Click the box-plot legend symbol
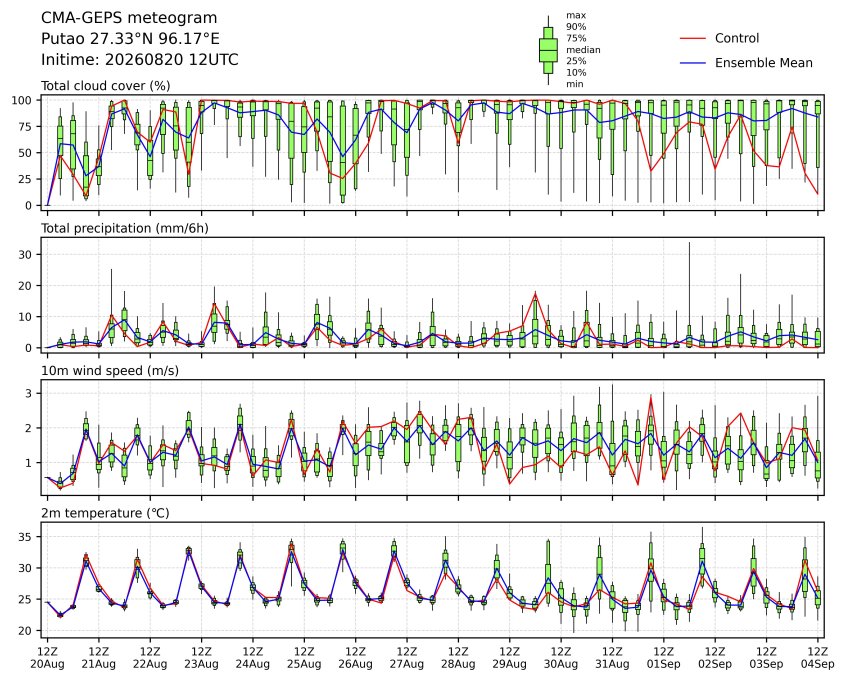The image size is (846, 681). point(548,50)
